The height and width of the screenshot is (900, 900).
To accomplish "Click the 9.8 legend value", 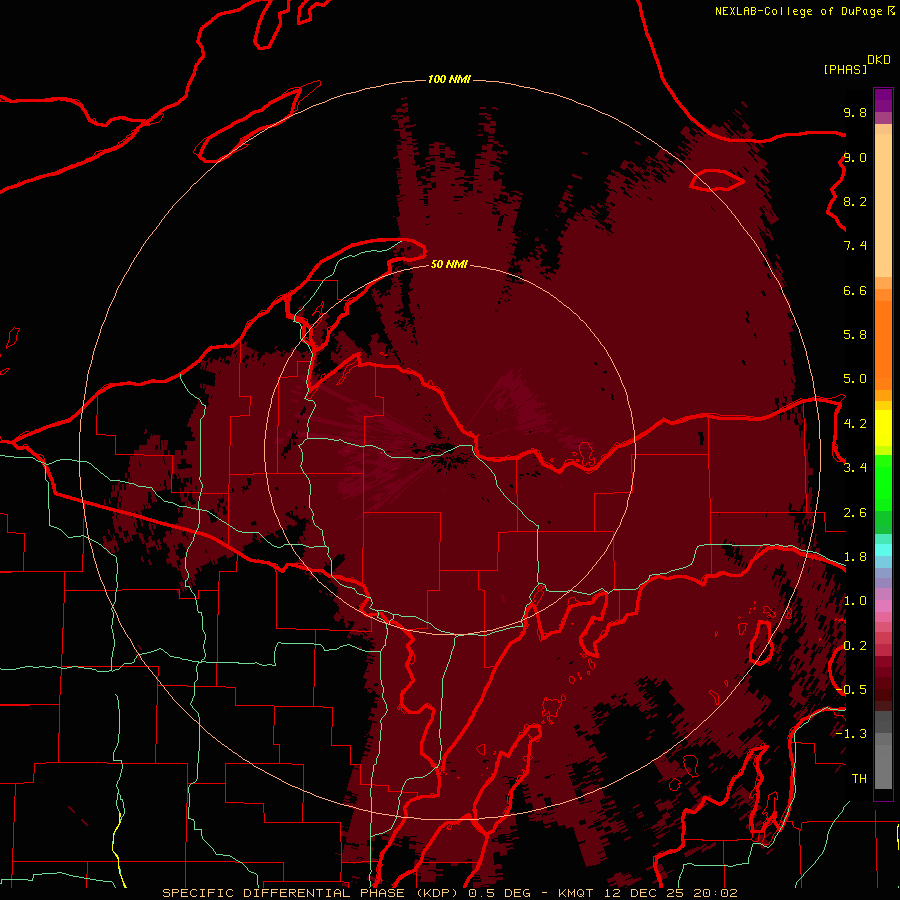I will [855, 112].
